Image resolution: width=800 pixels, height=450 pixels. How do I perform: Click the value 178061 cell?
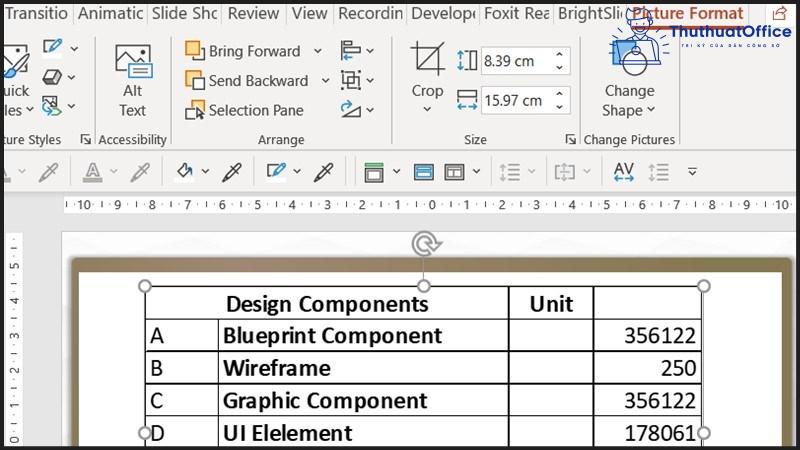647,433
